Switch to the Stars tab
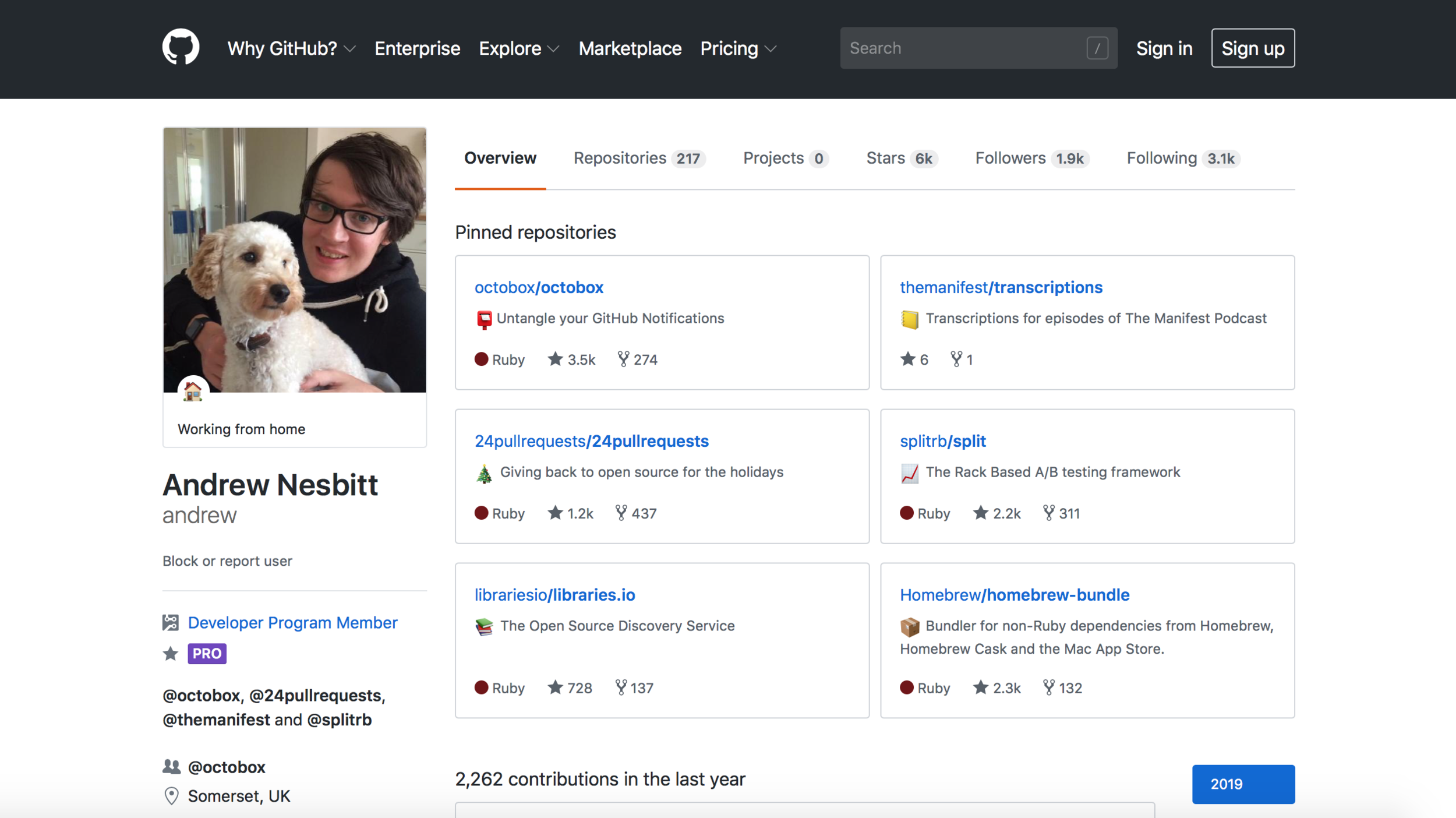1456x818 pixels. 902,158
